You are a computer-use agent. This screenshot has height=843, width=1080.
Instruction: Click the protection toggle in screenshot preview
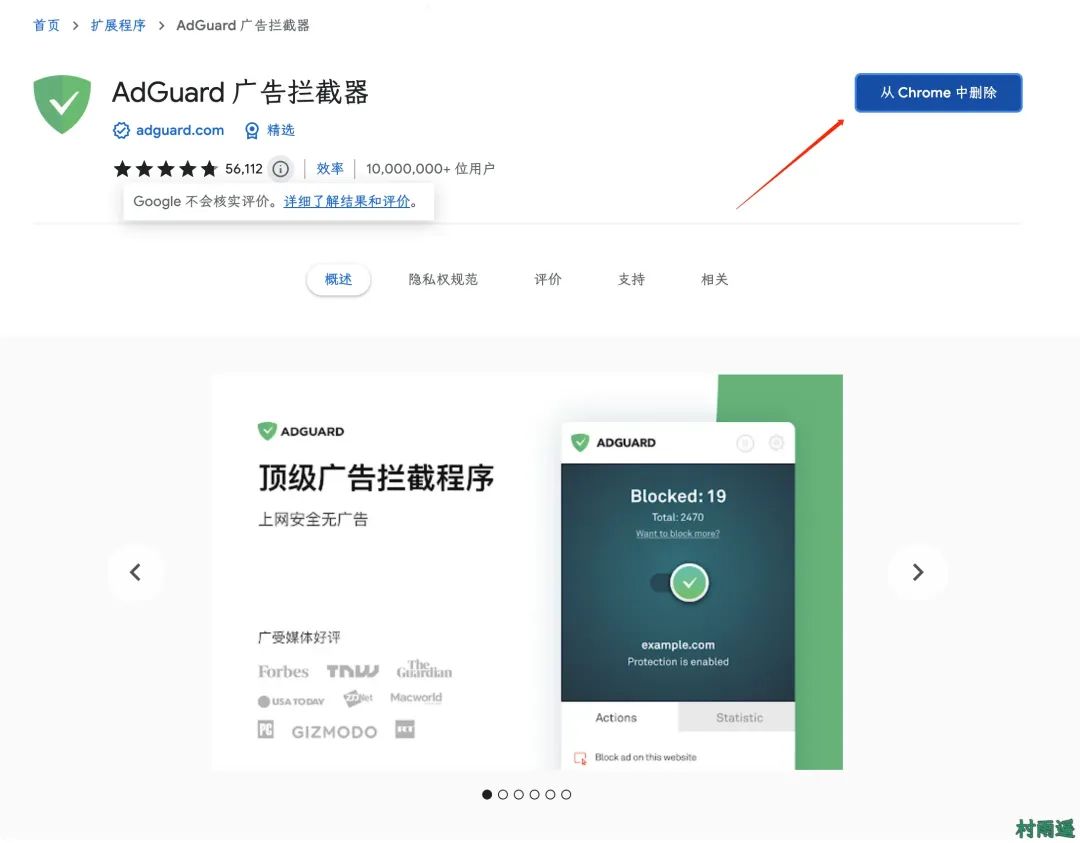(681, 583)
